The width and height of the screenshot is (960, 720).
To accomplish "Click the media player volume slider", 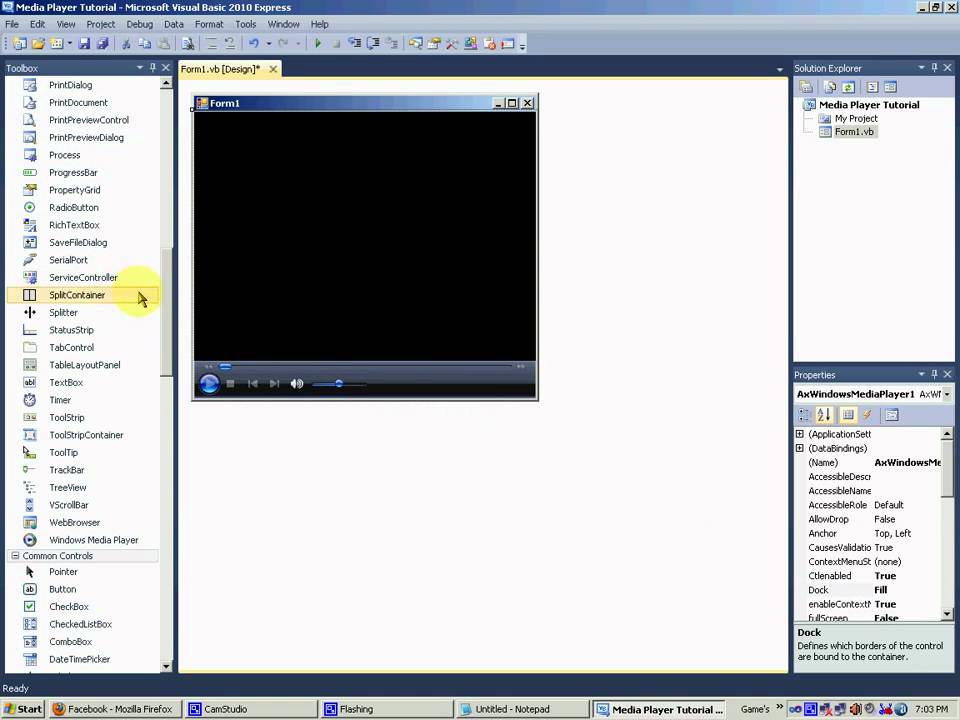I will tap(339, 384).
